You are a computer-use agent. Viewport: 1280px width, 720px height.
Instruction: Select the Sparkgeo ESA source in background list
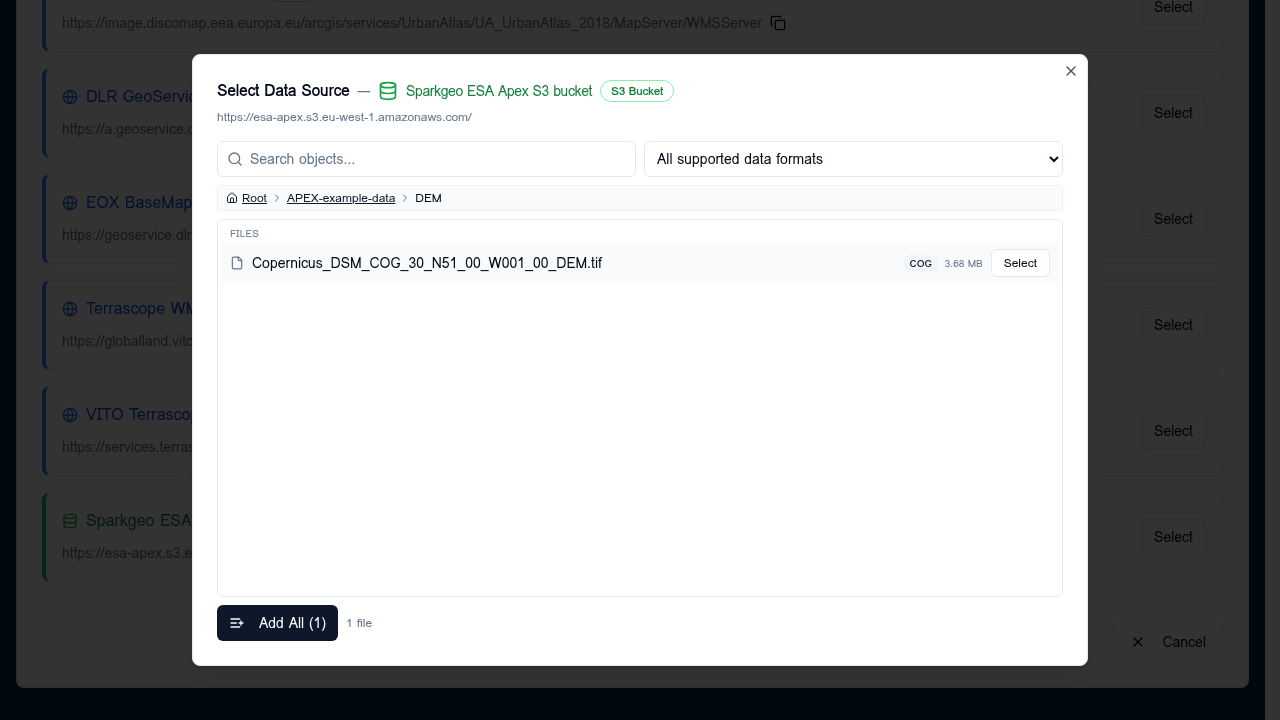pos(1173,537)
